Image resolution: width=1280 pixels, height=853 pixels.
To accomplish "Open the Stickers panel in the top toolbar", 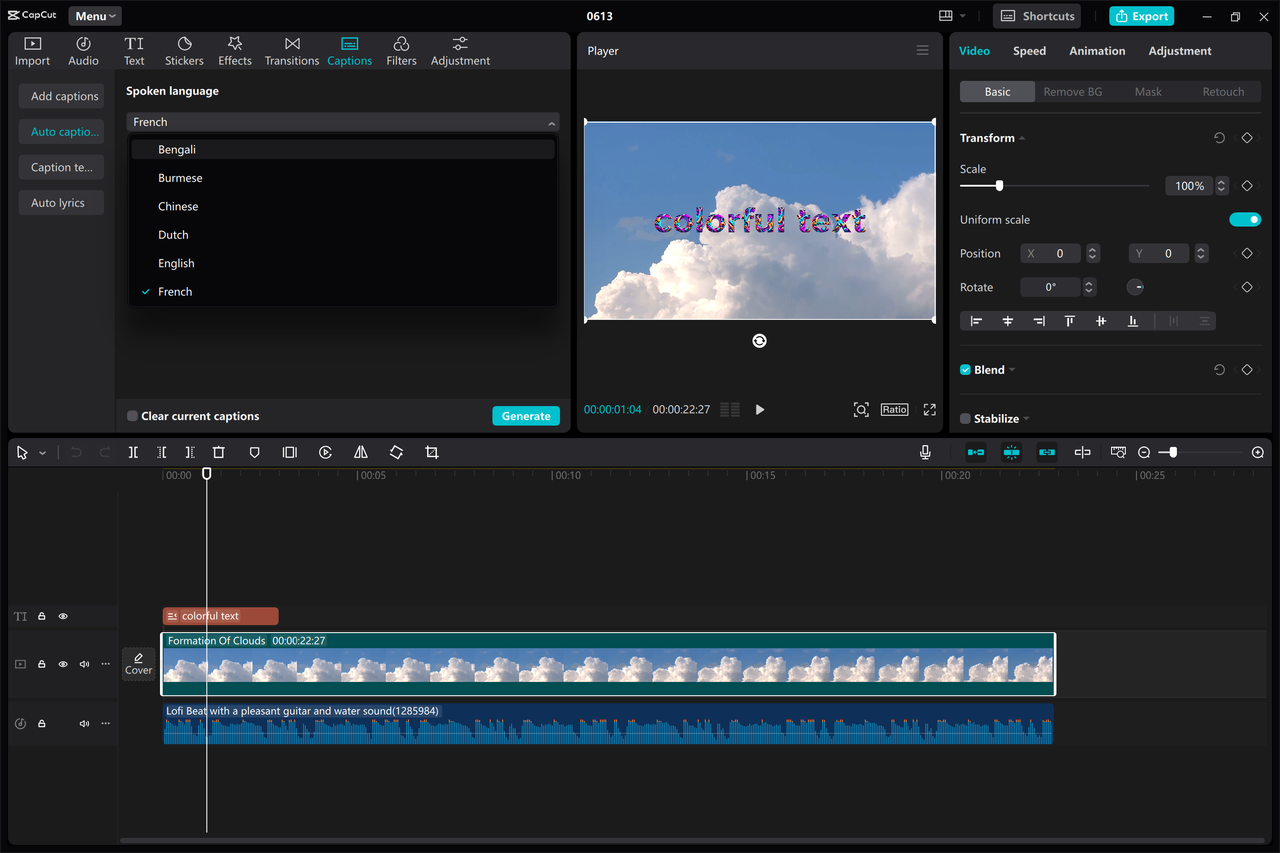I will pos(184,50).
